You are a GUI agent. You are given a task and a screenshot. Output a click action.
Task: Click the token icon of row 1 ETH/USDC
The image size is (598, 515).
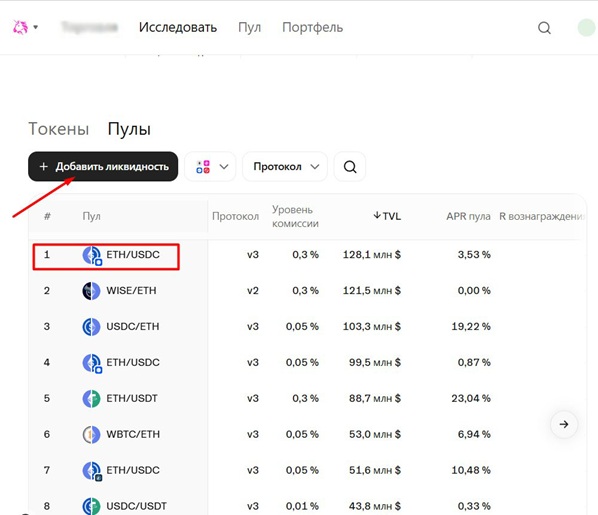tap(92, 255)
